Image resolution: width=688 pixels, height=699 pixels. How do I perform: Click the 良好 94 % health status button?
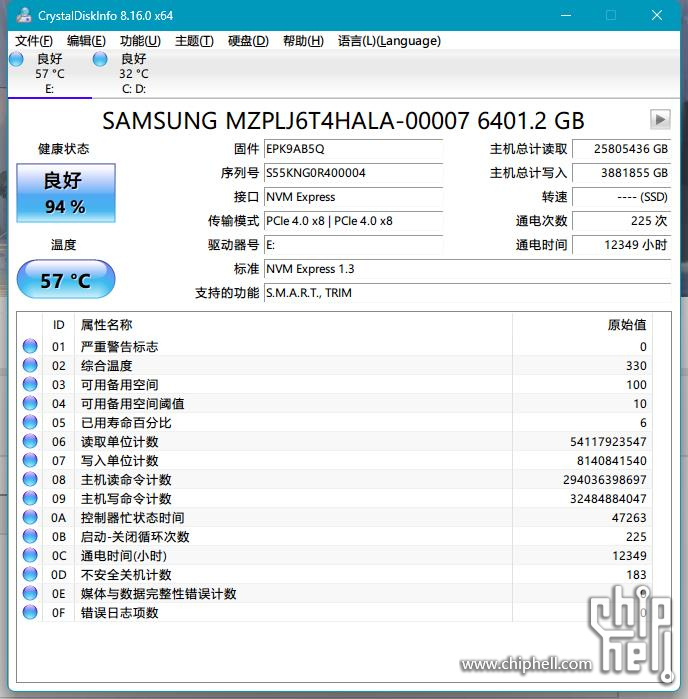coord(66,193)
